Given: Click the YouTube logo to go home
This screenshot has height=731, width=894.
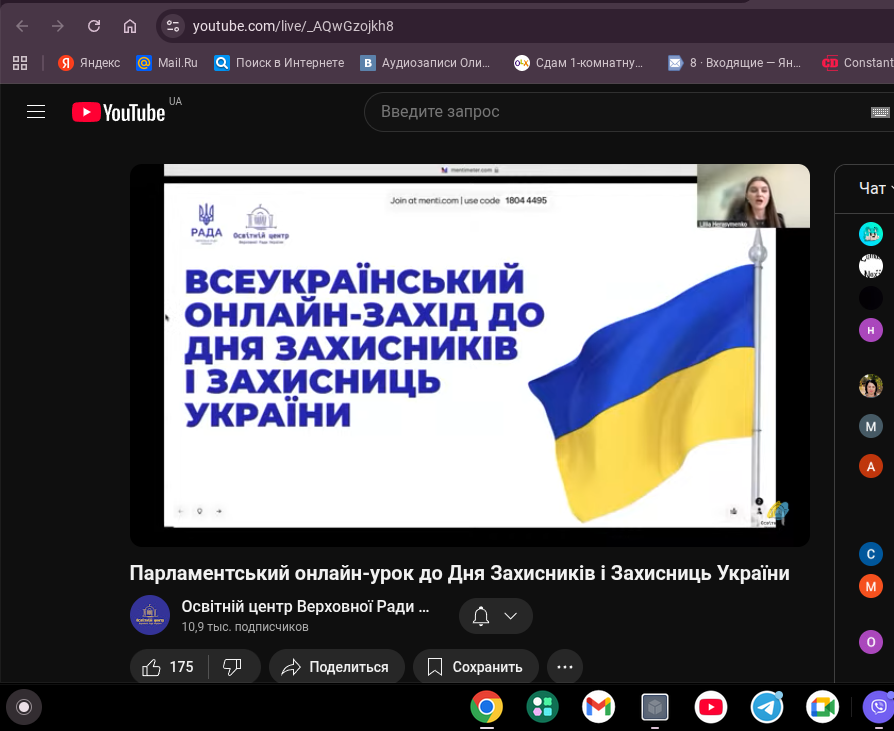Looking at the screenshot, I should (118, 112).
